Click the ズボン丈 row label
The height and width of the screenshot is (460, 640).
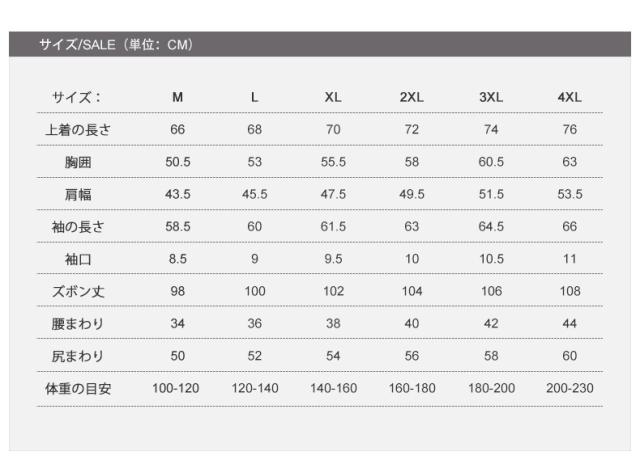point(77,291)
